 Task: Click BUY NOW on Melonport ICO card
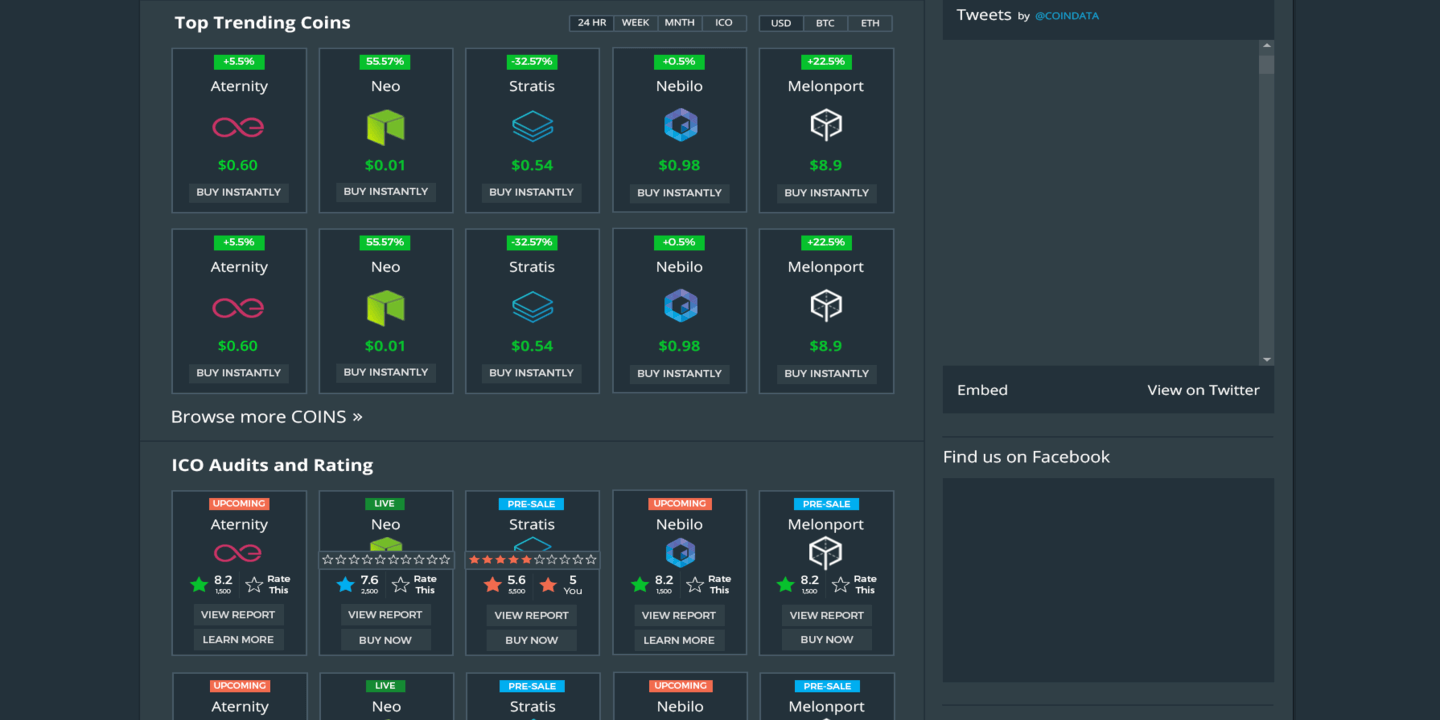point(826,640)
